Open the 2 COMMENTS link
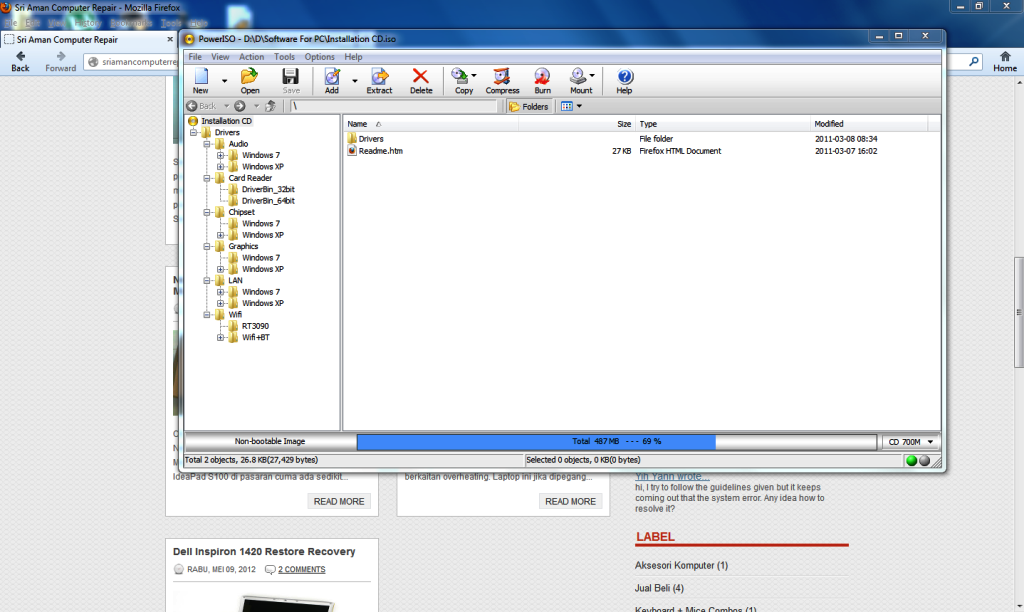Viewport: 1024px width, 612px height. coord(302,570)
